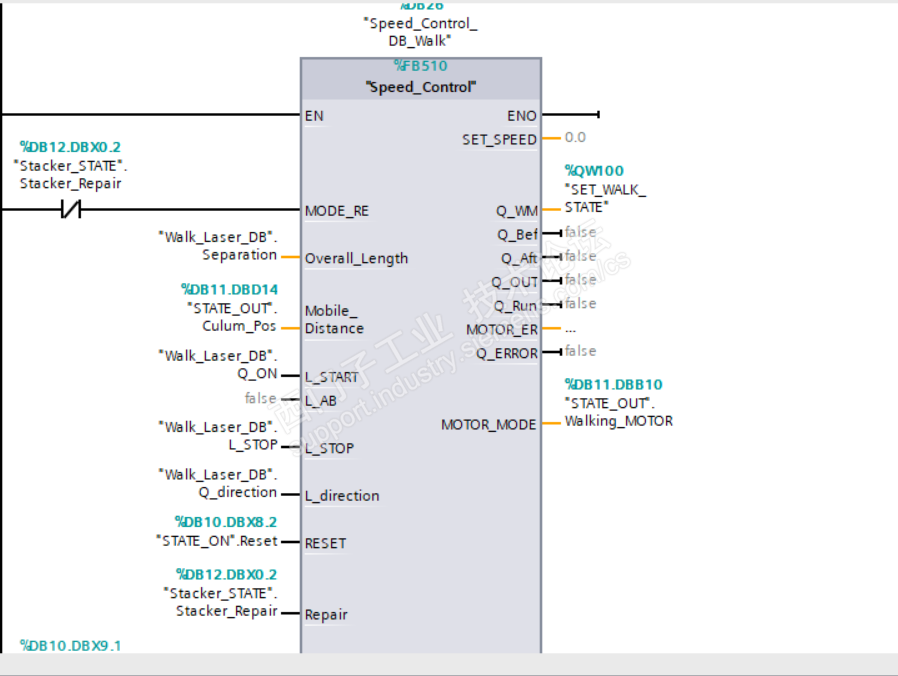Select the Q_Aft output pin
898x676 pixels.
click(x=519, y=258)
